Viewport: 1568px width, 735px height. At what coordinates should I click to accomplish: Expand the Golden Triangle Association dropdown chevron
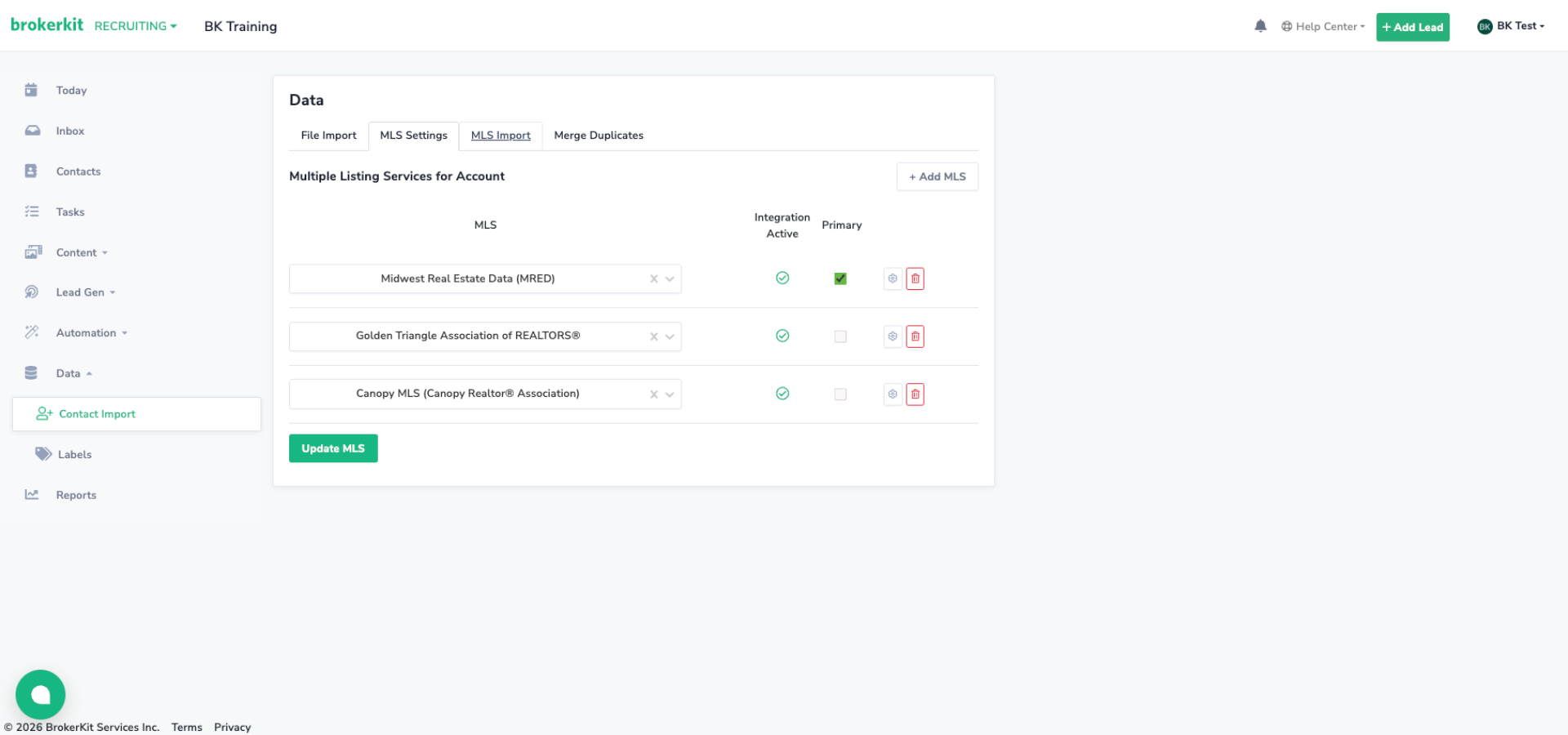coord(670,336)
